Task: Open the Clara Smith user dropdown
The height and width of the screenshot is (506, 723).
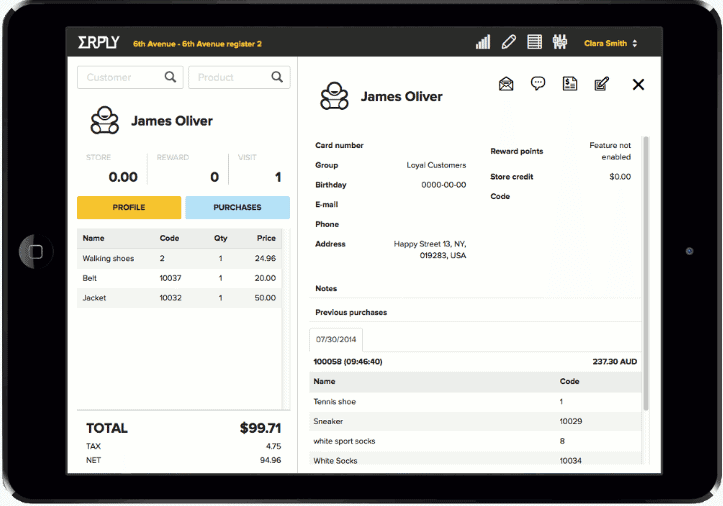Action: pos(610,43)
